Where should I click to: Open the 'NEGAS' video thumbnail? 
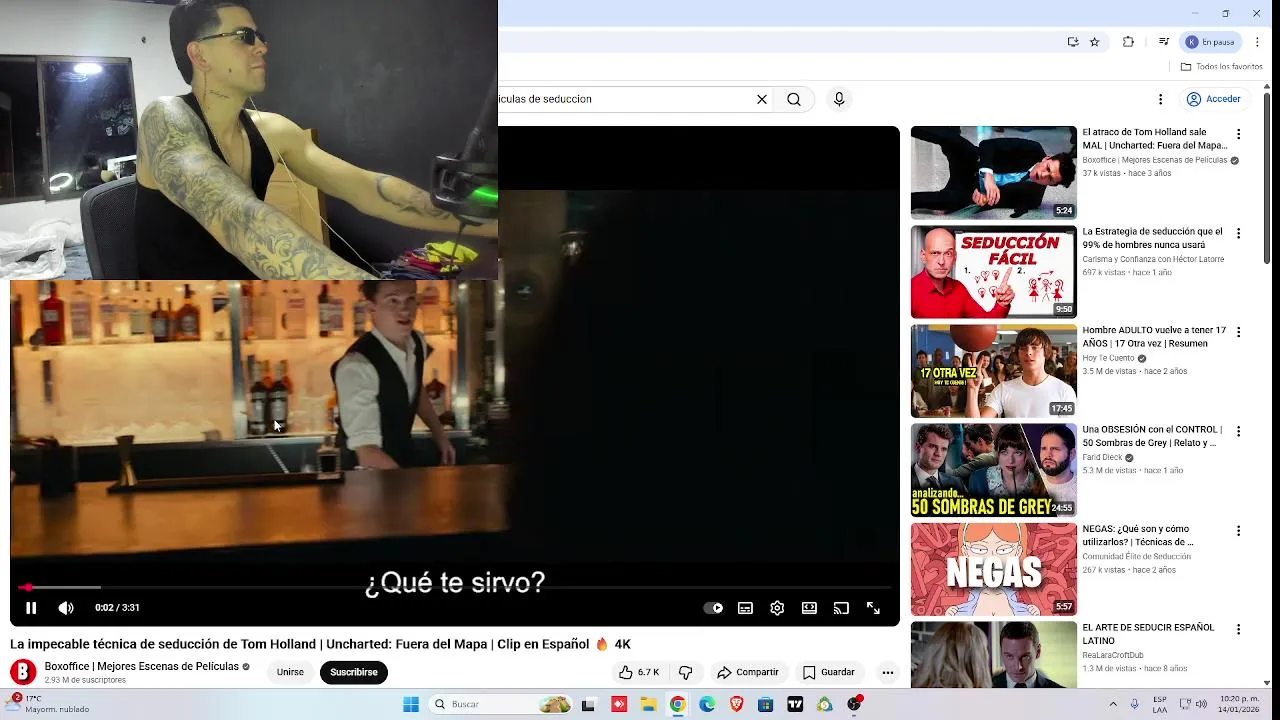coord(994,569)
